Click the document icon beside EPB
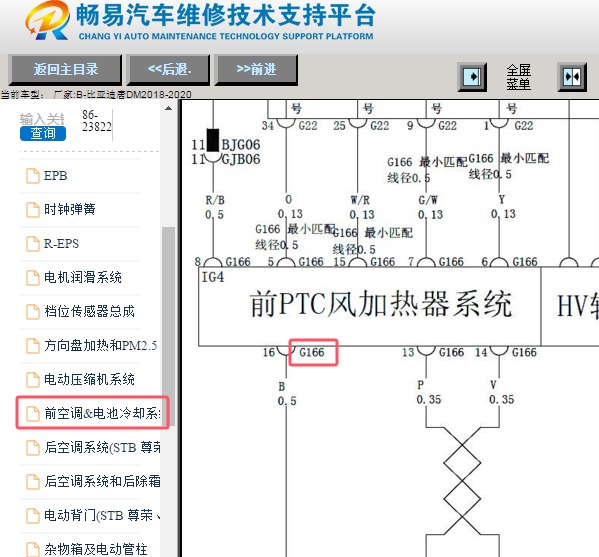 coord(33,176)
